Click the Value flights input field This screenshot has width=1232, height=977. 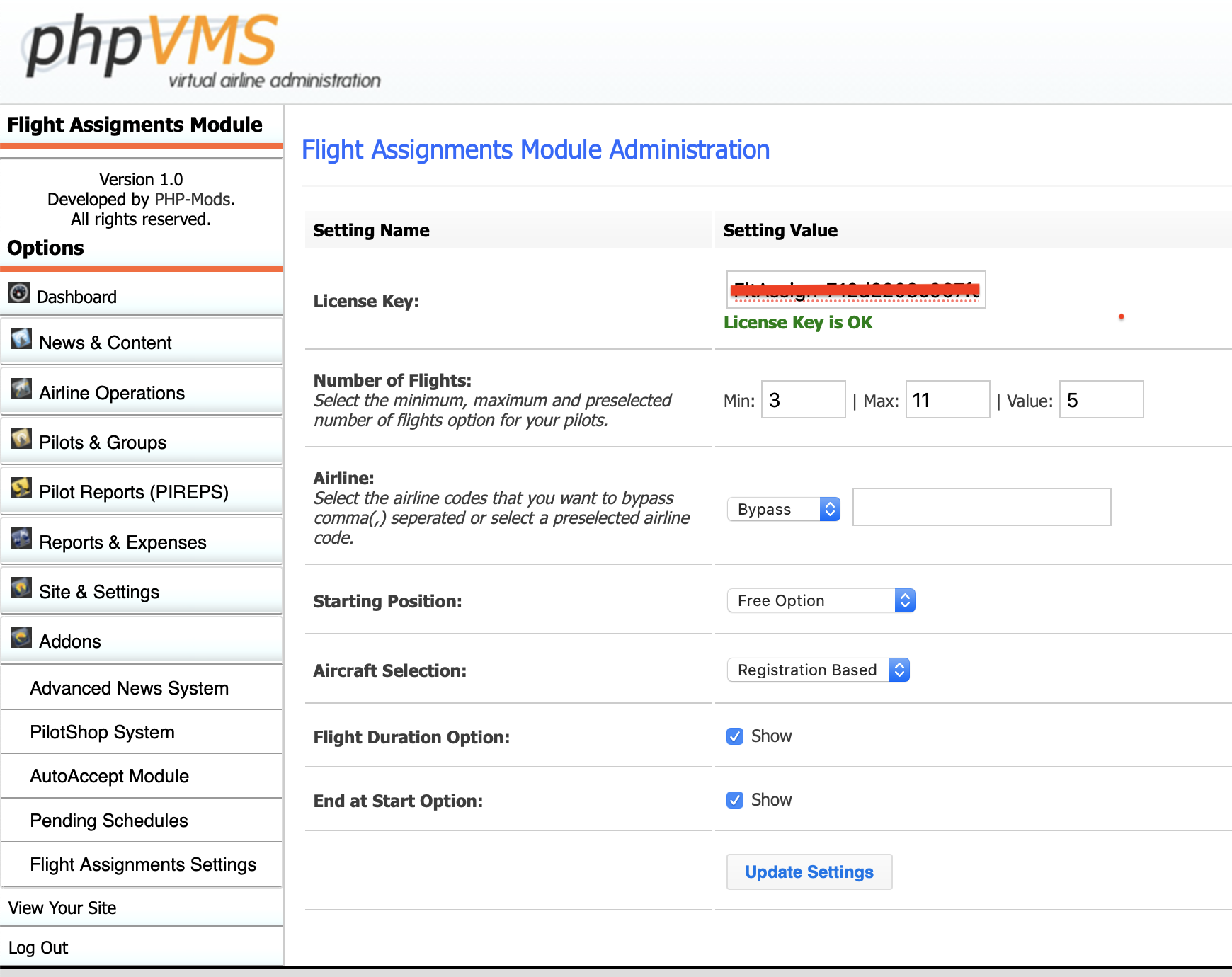click(x=1101, y=399)
